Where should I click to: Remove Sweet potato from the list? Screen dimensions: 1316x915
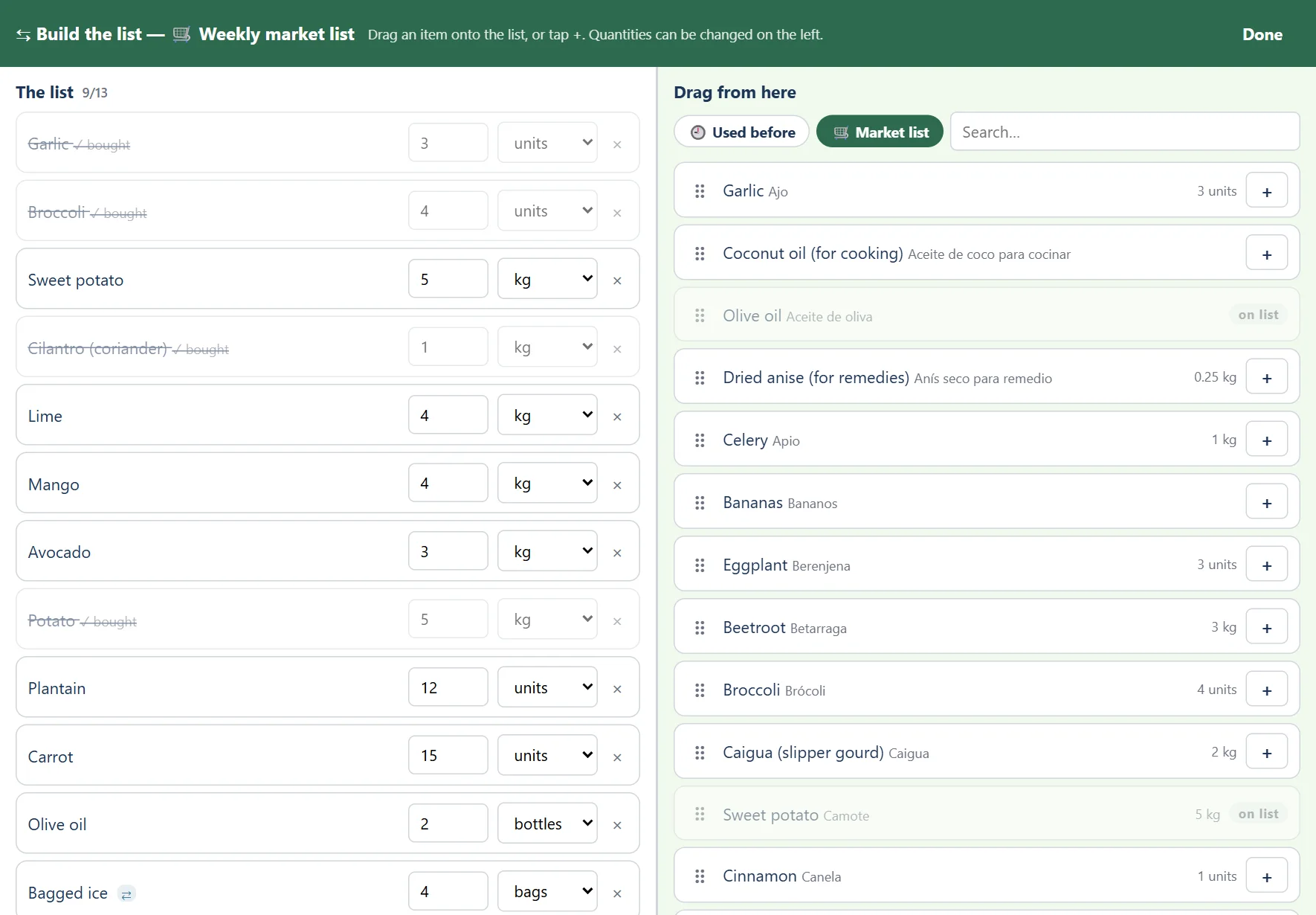tap(617, 280)
